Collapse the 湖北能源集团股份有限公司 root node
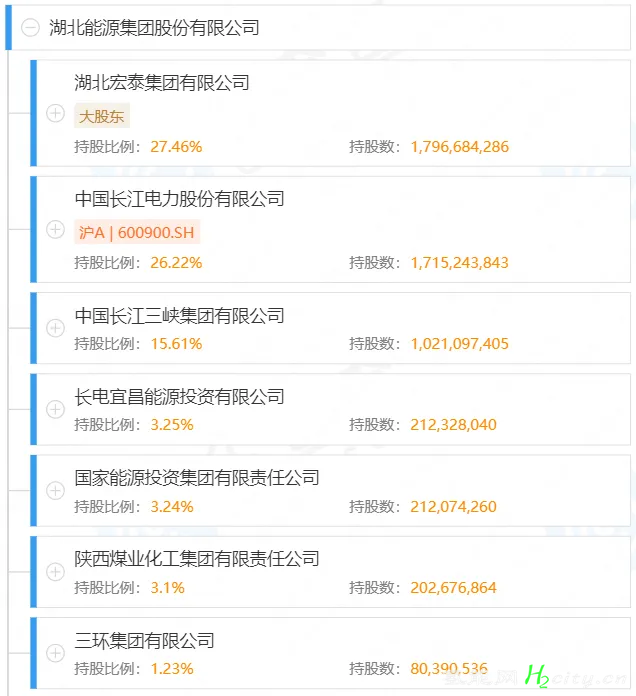 (x=31, y=28)
